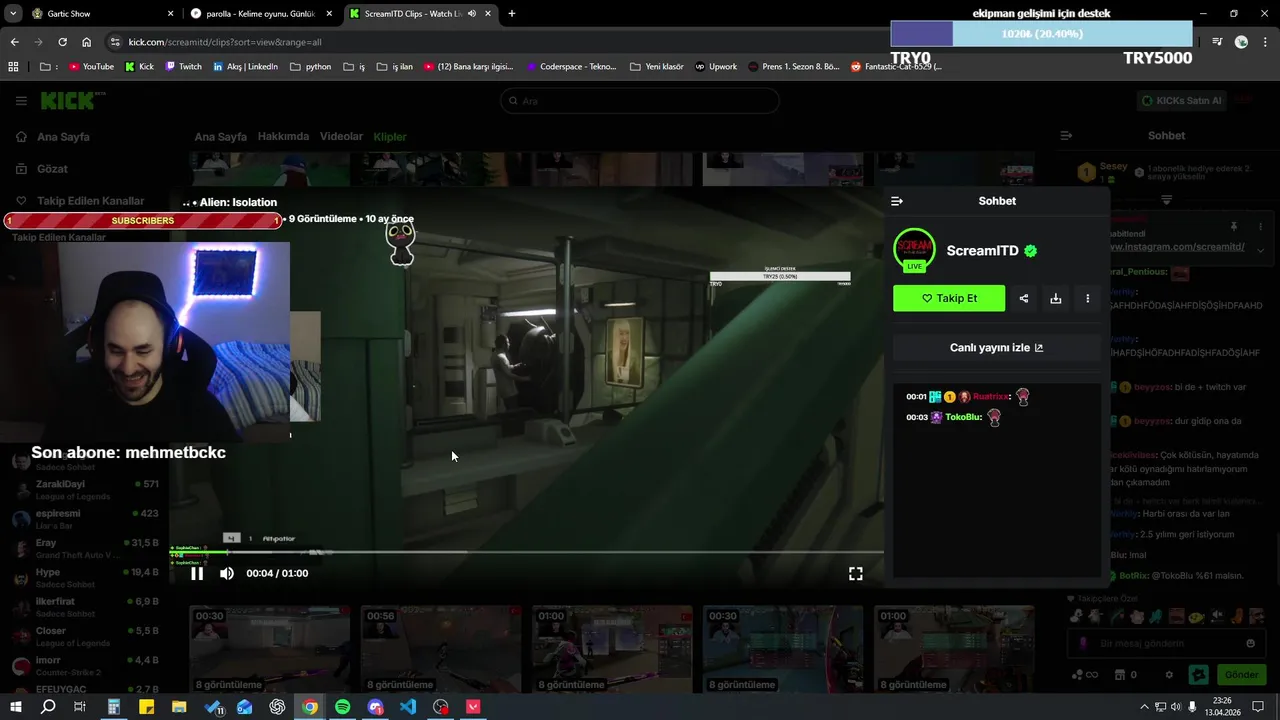
Task: Click the KICK logo
Action: coord(68,101)
